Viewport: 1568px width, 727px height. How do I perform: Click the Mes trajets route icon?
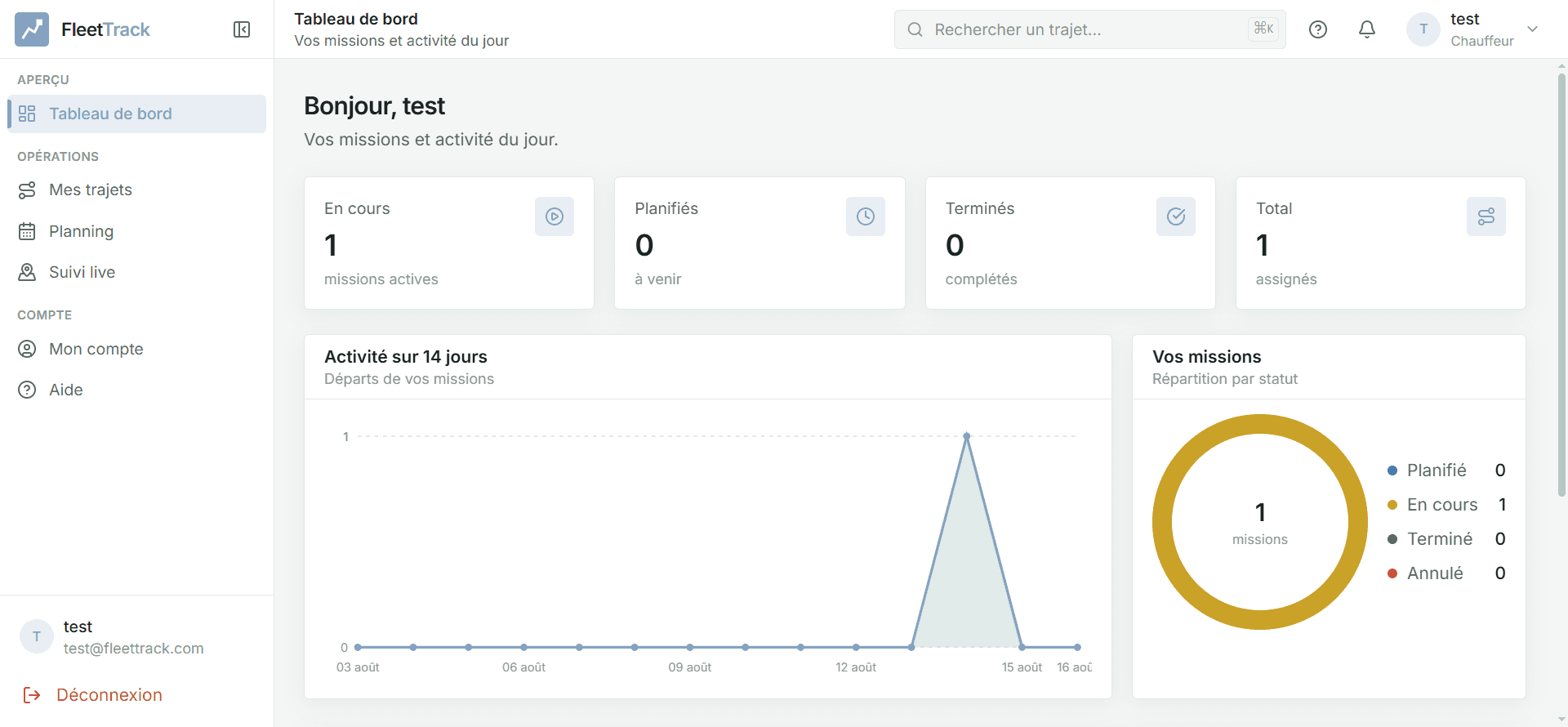27,190
